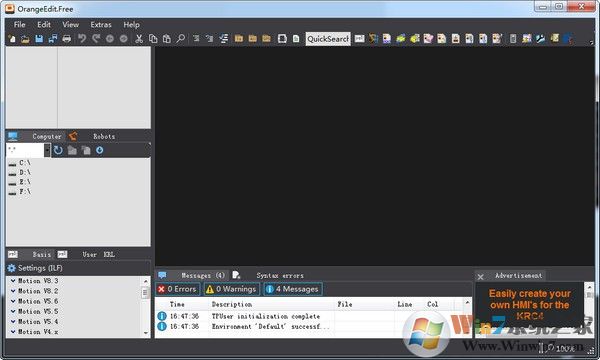Select the Advertisement tab
This screenshot has height=360, width=600.
518,275
